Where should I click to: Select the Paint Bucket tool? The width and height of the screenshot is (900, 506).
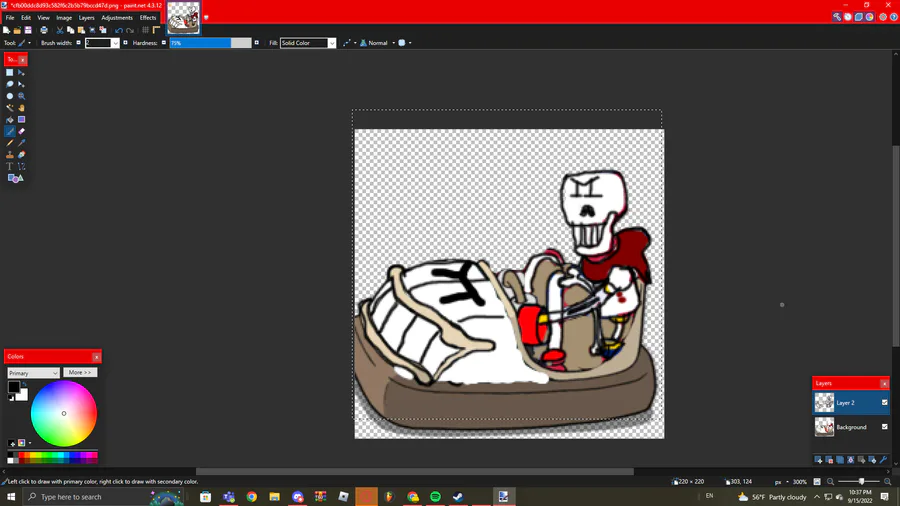click(10, 119)
